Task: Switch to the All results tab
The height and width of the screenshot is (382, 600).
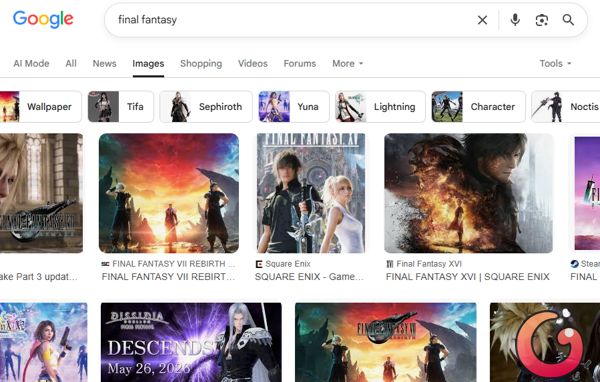Action: (x=71, y=64)
